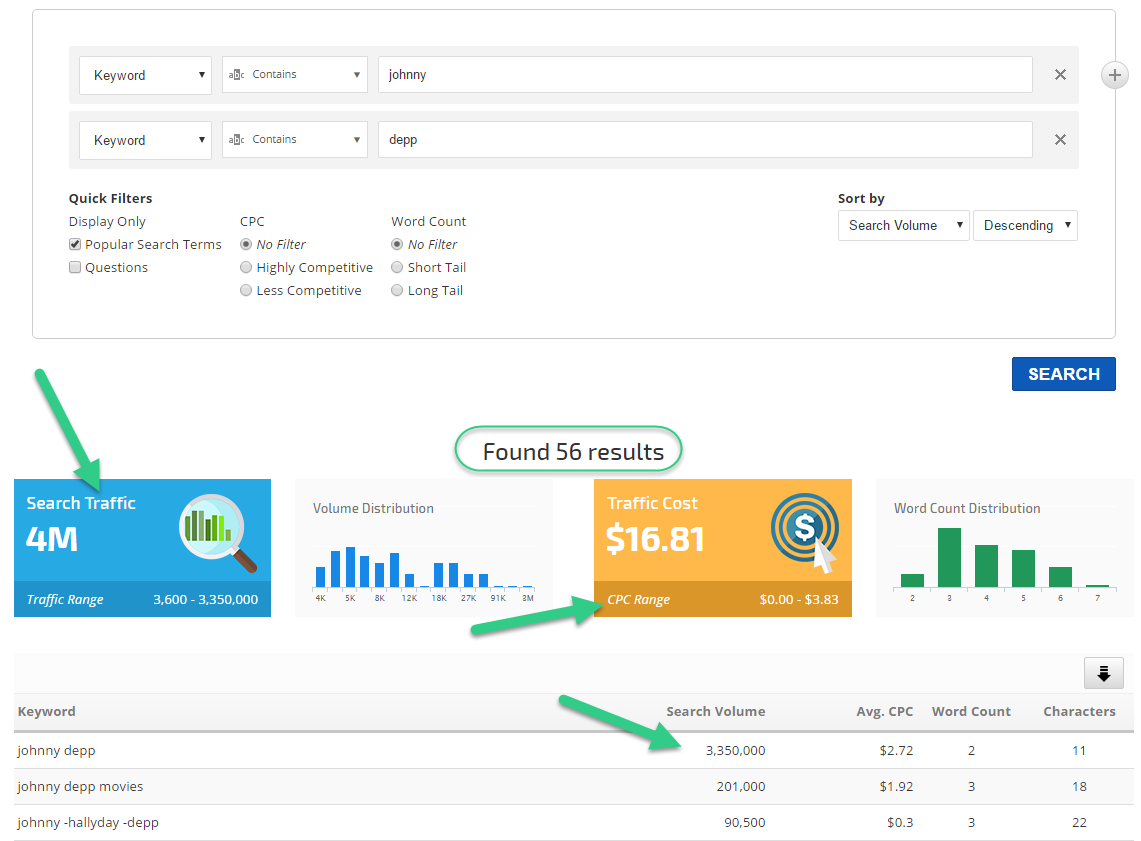This screenshot has width=1141, height=841.
Task: Click the download arrow icon above table
Action: point(1103,674)
